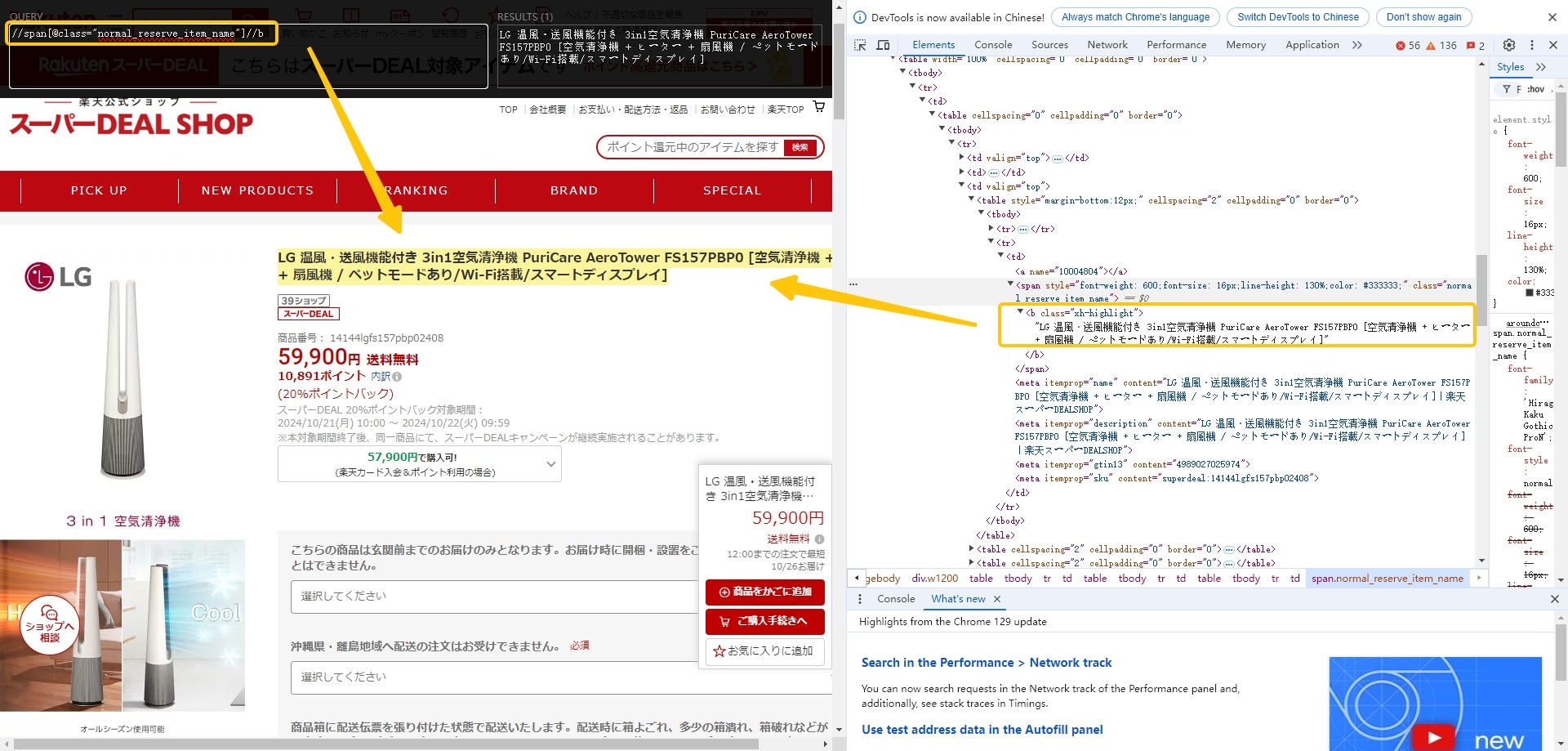The width and height of the screenshot is (1568, 751).
Task: Click 商品をかごに追加 add to cart button
Action: 765,592
